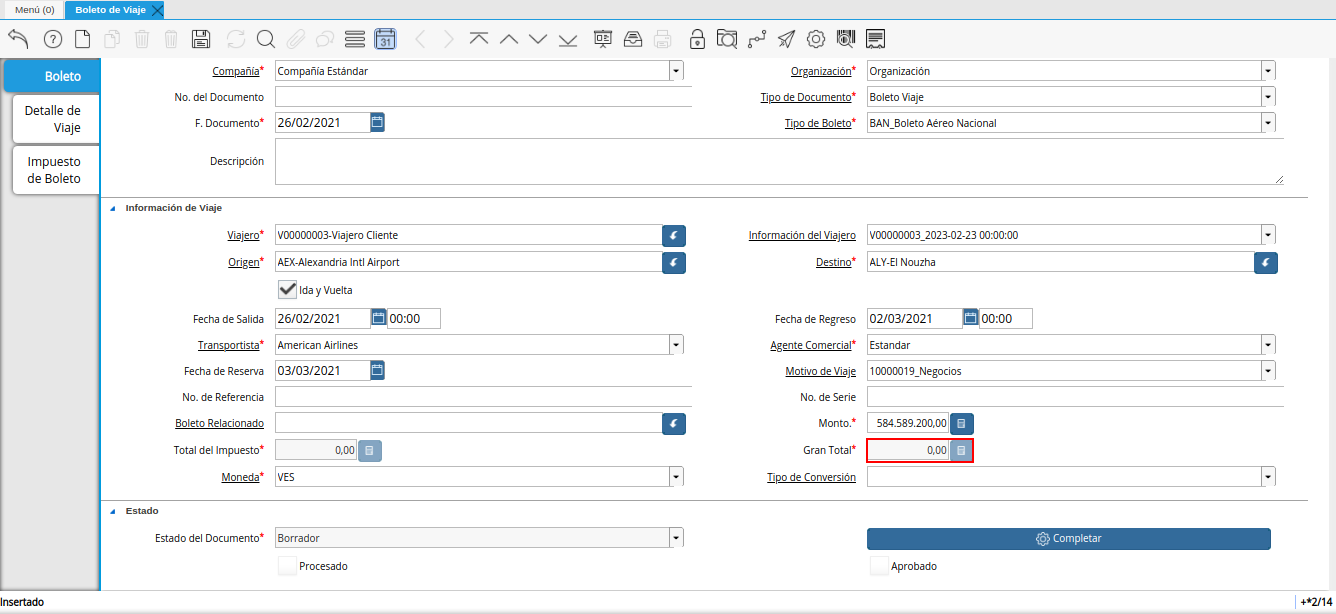The image size is (1336, 614).
Task: Open the search magnifier in toolbar
Action: pyautogui.click(x=265, y=39)
